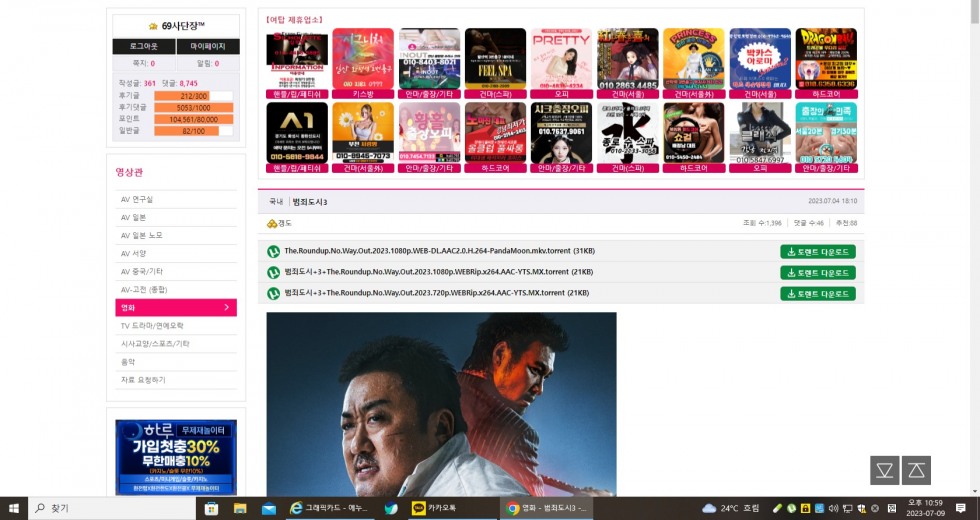Open the Mail app on the taskbar
The image size is (980, 520).
click(x=269, y=508)
